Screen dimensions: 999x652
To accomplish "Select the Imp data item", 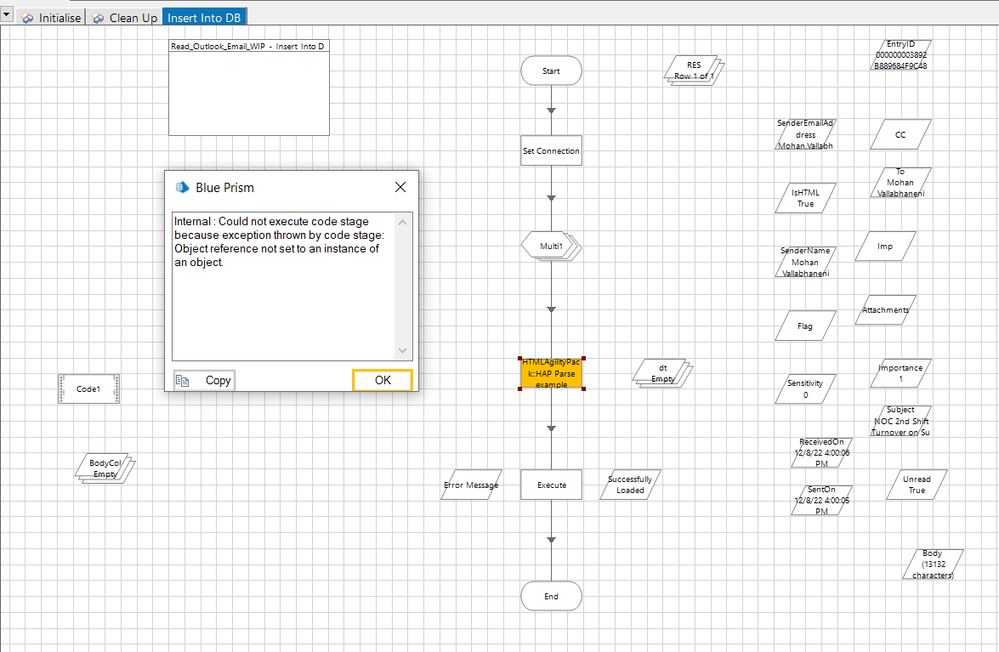I will pos(885,246).
